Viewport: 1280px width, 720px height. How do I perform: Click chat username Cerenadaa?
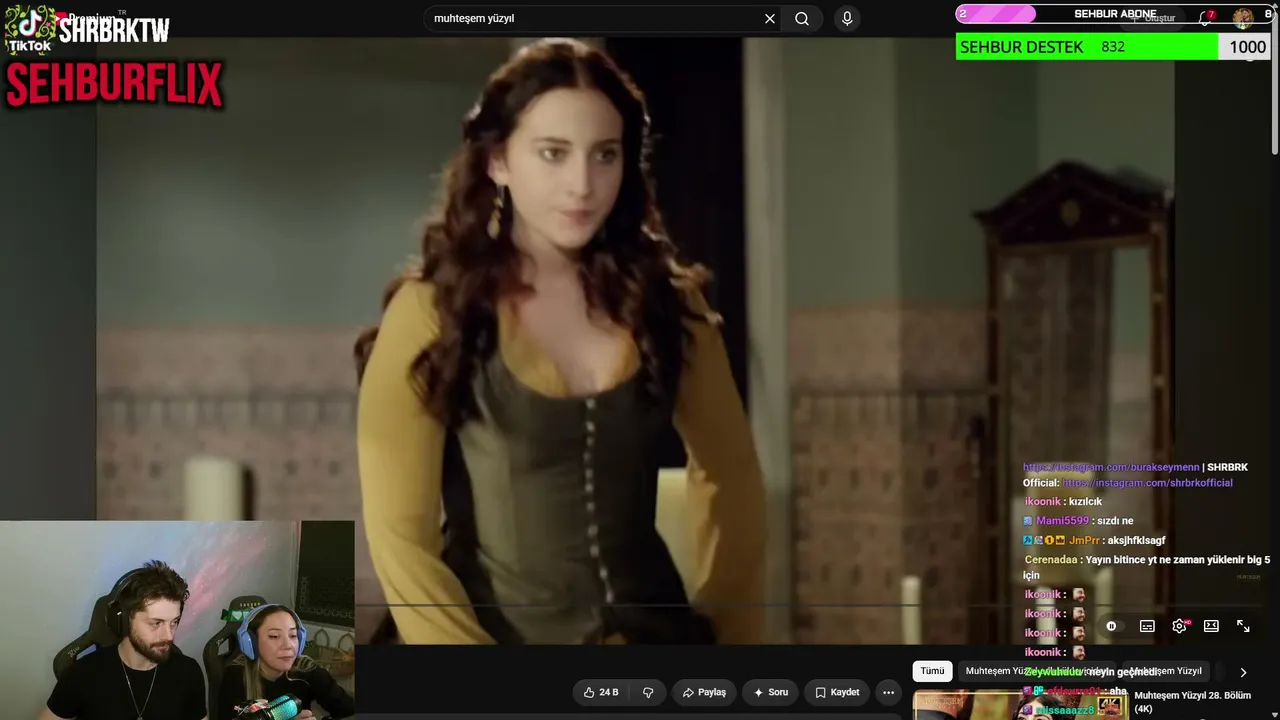(1051, 560)
